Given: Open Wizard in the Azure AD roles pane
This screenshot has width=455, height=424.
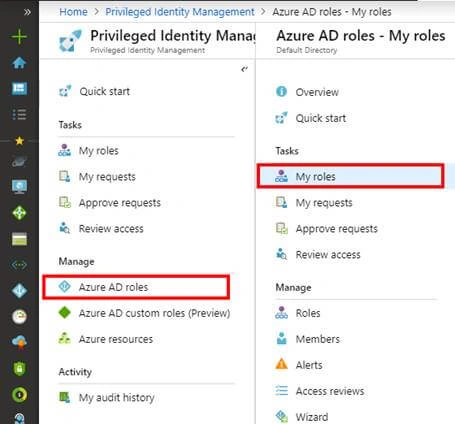Looking at the screenshot, I should (x=302, y=417).
